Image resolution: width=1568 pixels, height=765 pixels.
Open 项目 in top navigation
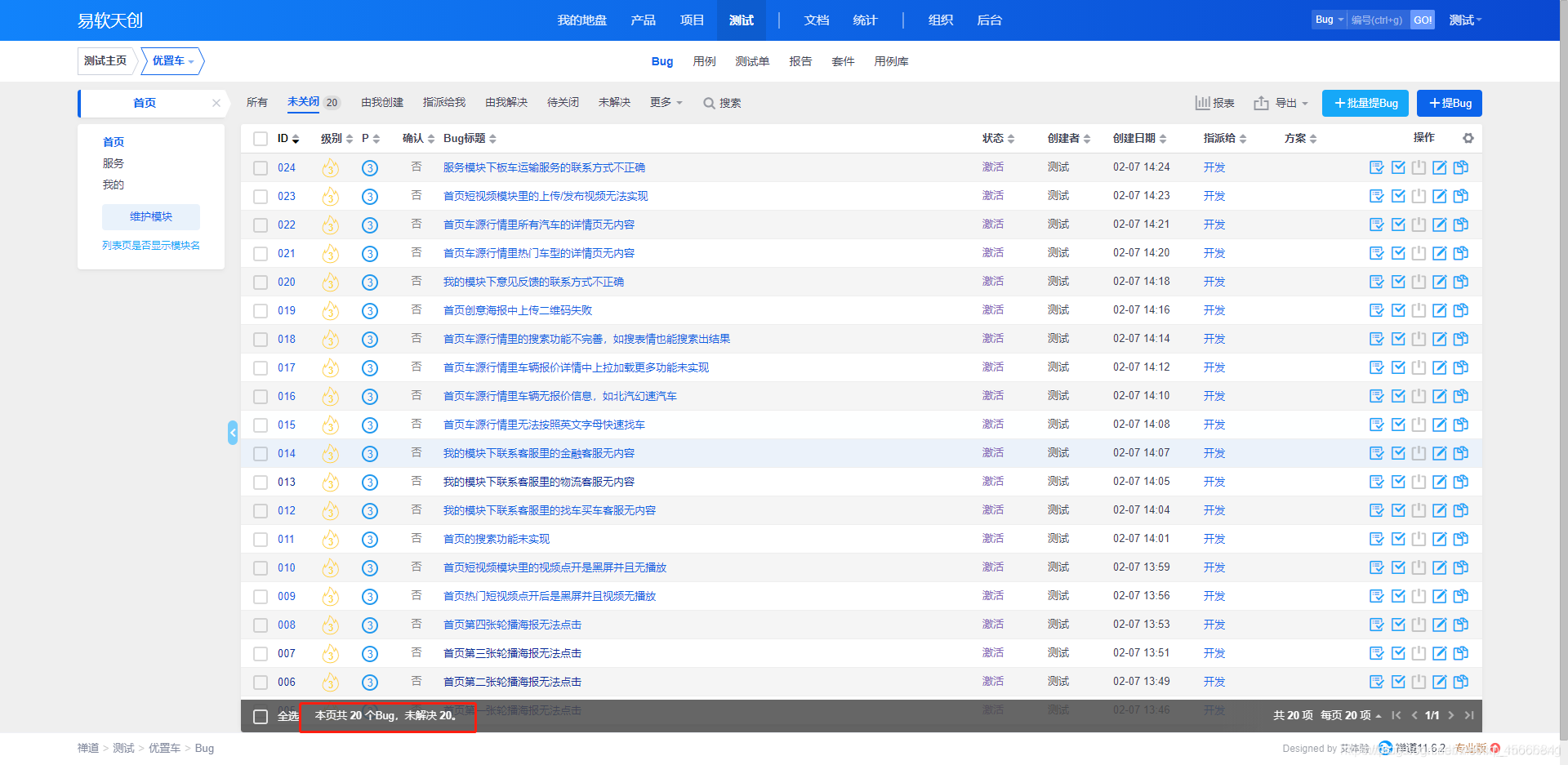693,20
